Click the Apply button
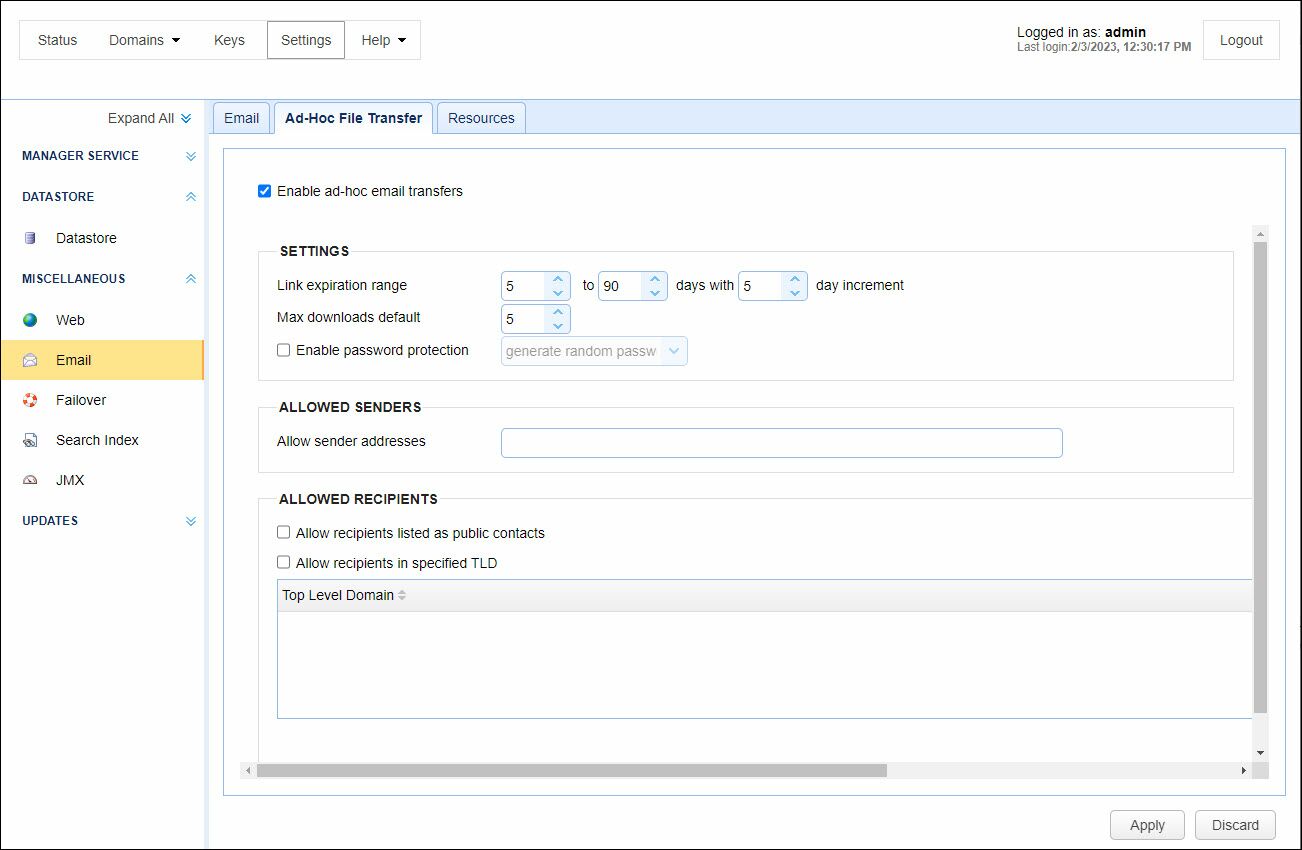The width and height of the screenshot is (1302, 850). (1147, 825)
